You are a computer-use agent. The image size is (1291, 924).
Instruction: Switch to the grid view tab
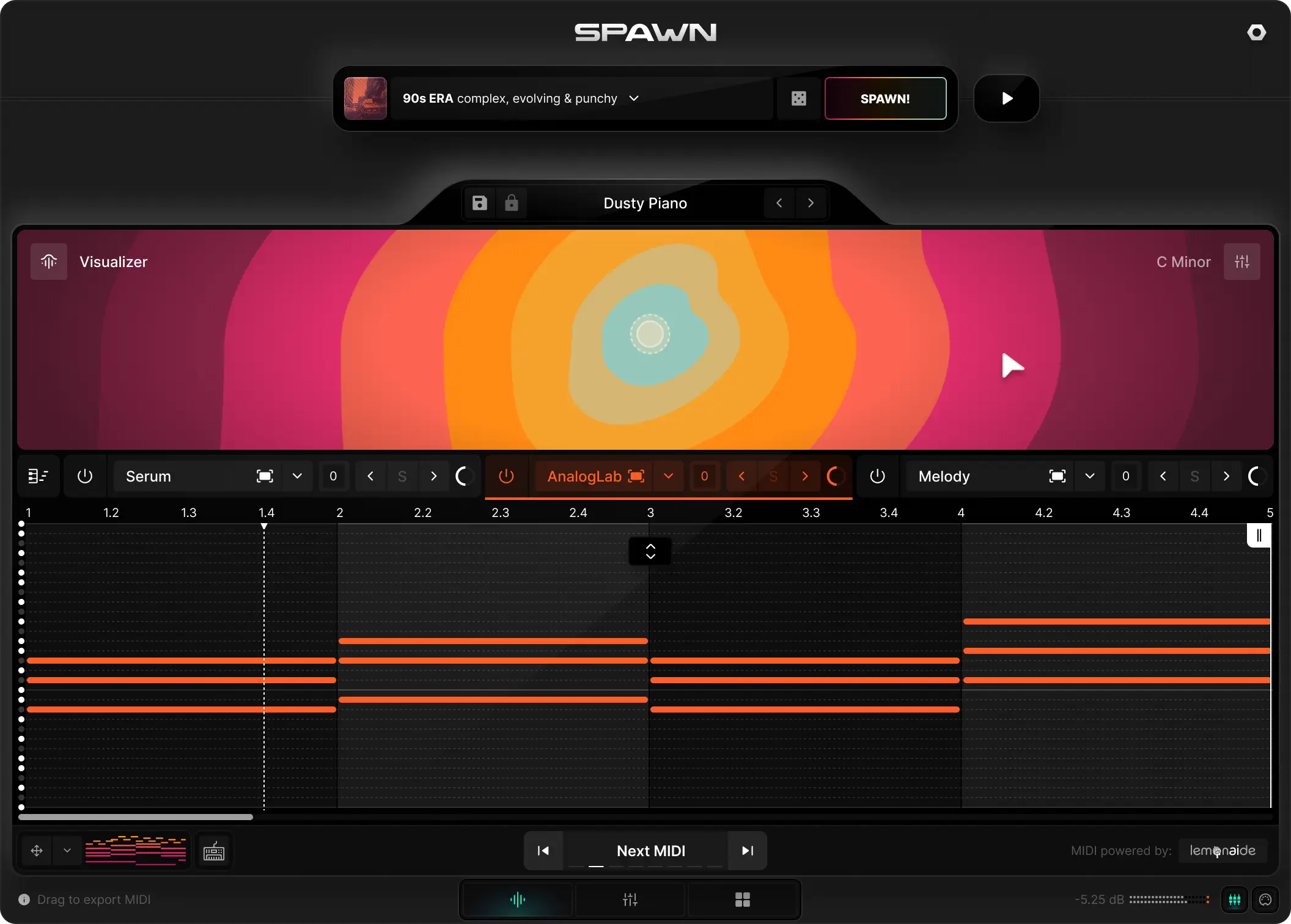(742, 900)
